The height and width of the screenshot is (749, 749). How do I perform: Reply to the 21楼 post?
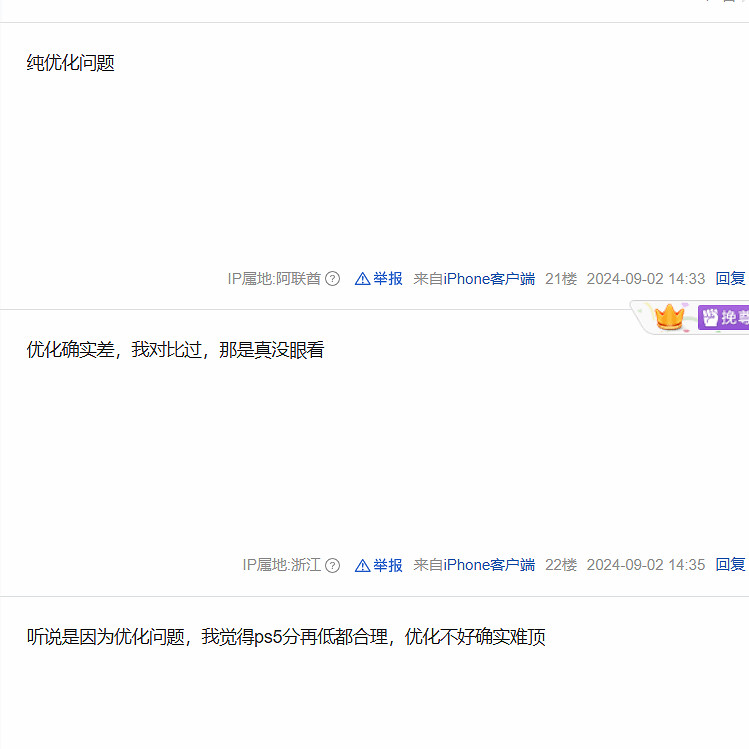click(730, 278)
